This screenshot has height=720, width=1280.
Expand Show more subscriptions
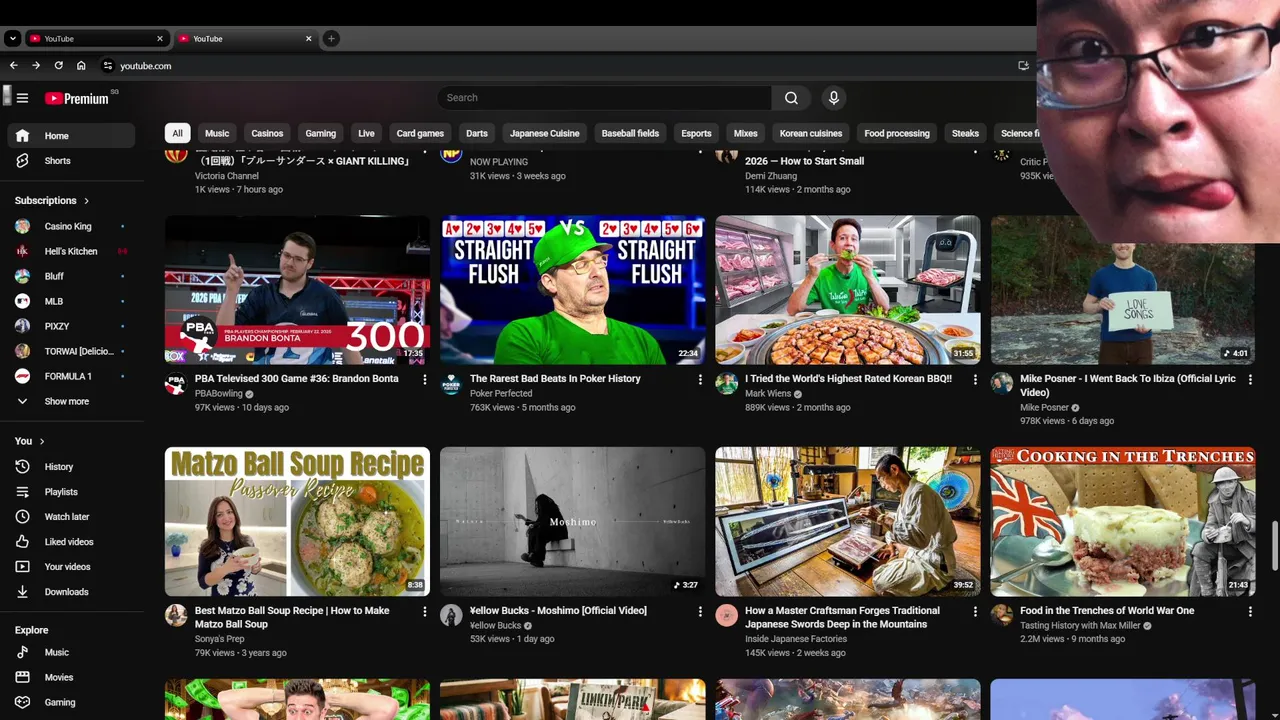71,401
